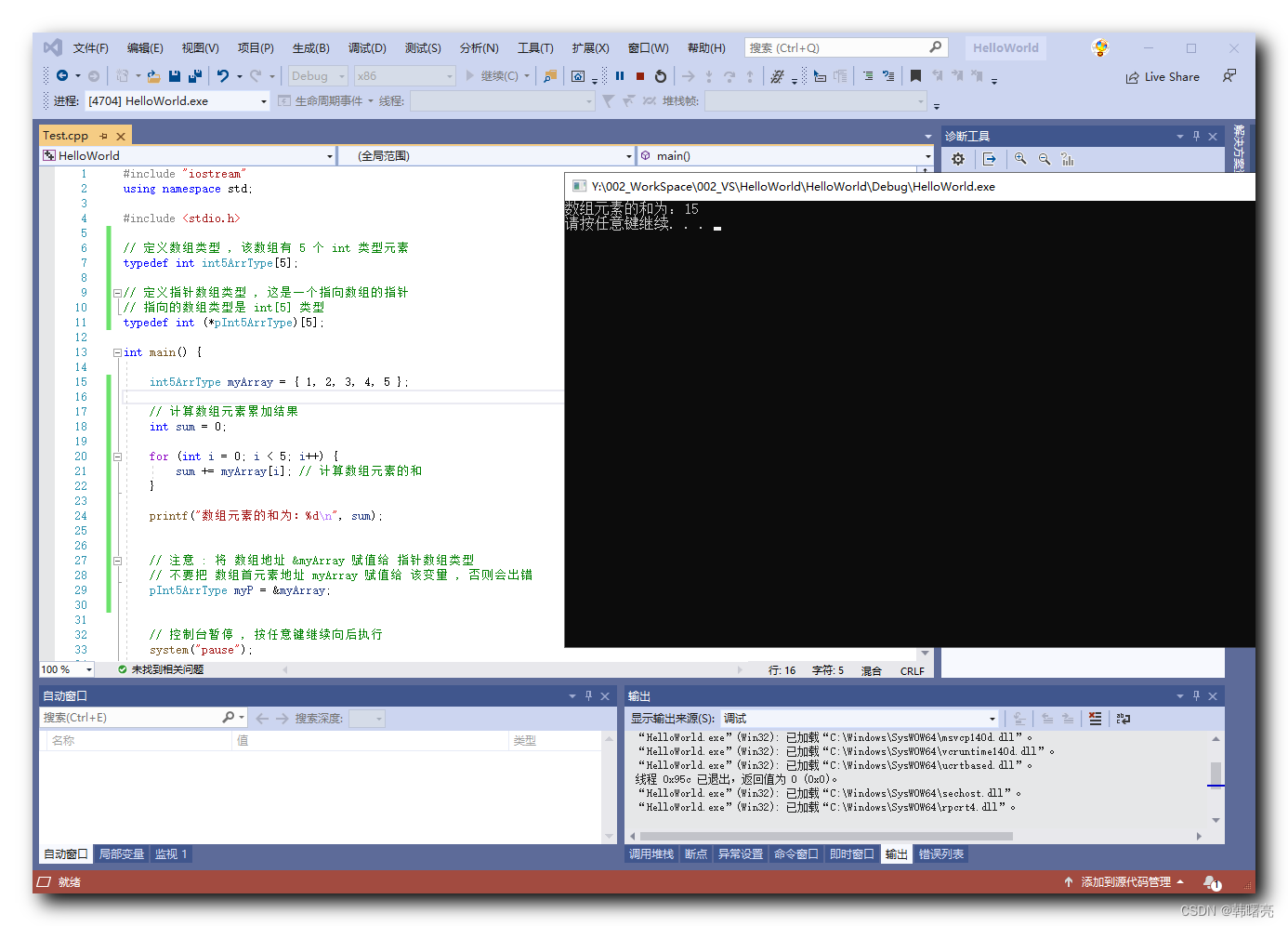Zoom out on diagnostic tools timeline
Screen dimensions: 1288x926
click(1045, 159)
